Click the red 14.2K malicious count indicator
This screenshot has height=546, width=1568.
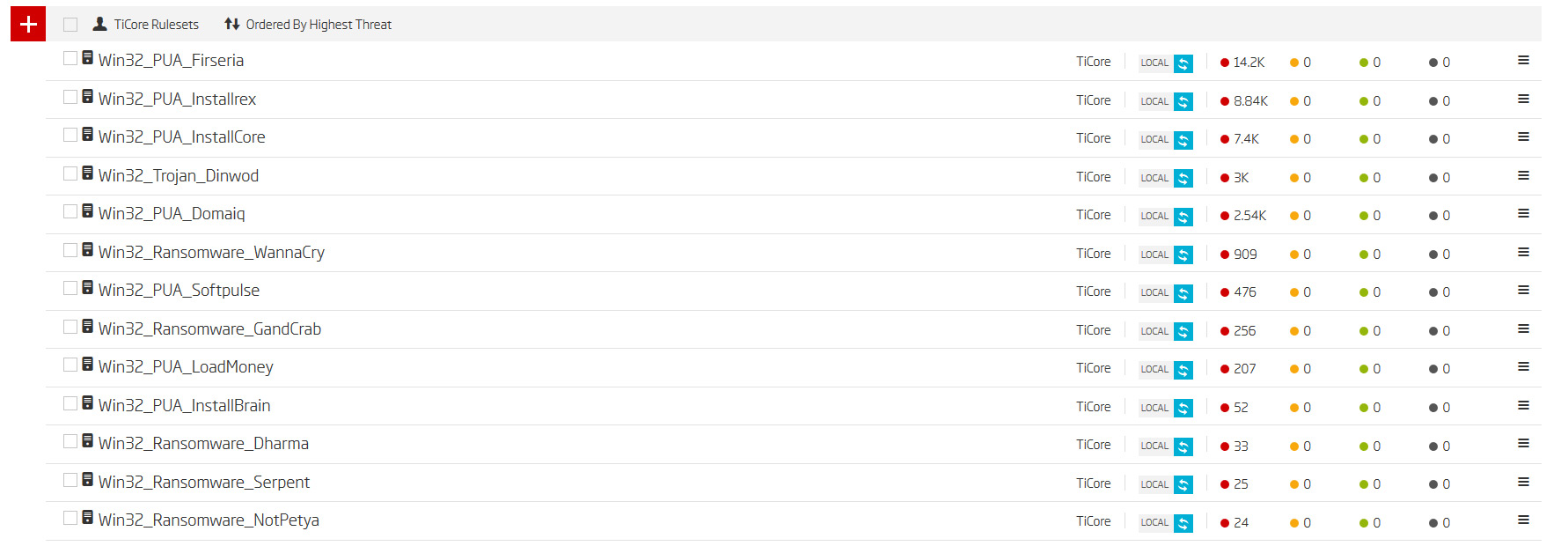point(1242,63)
